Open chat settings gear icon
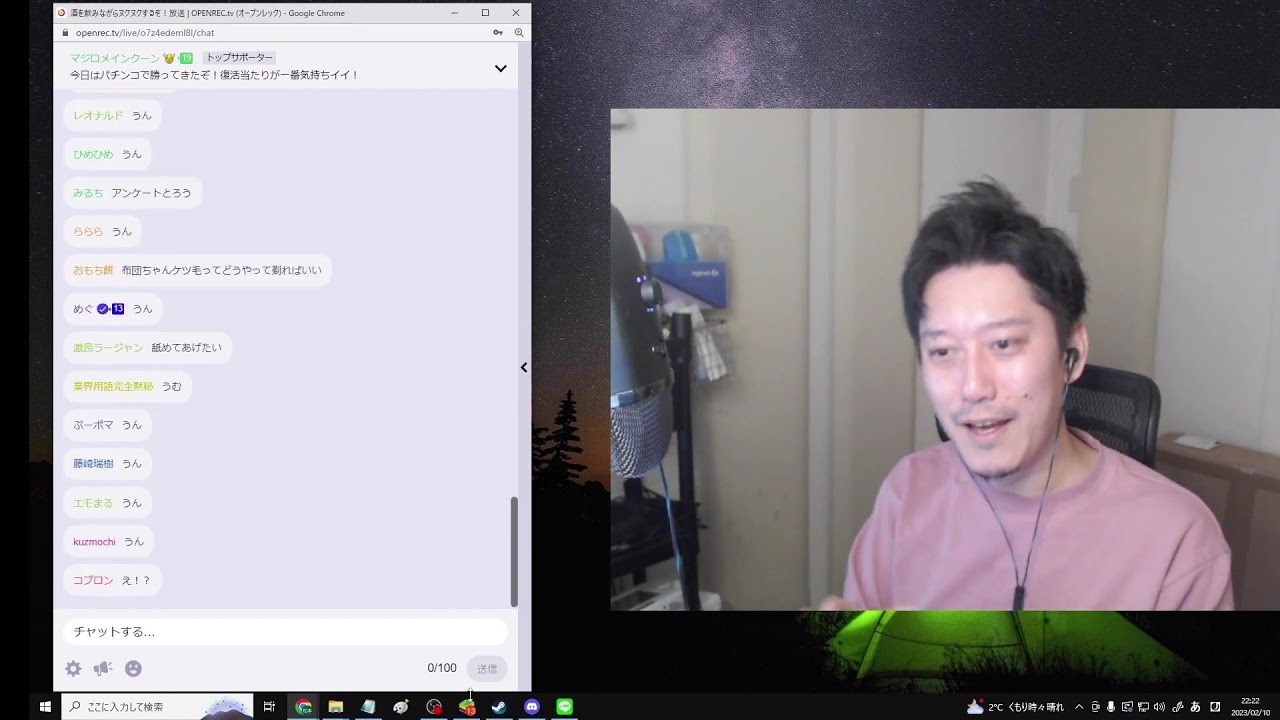Viewport: 1280px width, 720px height. [x=73, y=669]
